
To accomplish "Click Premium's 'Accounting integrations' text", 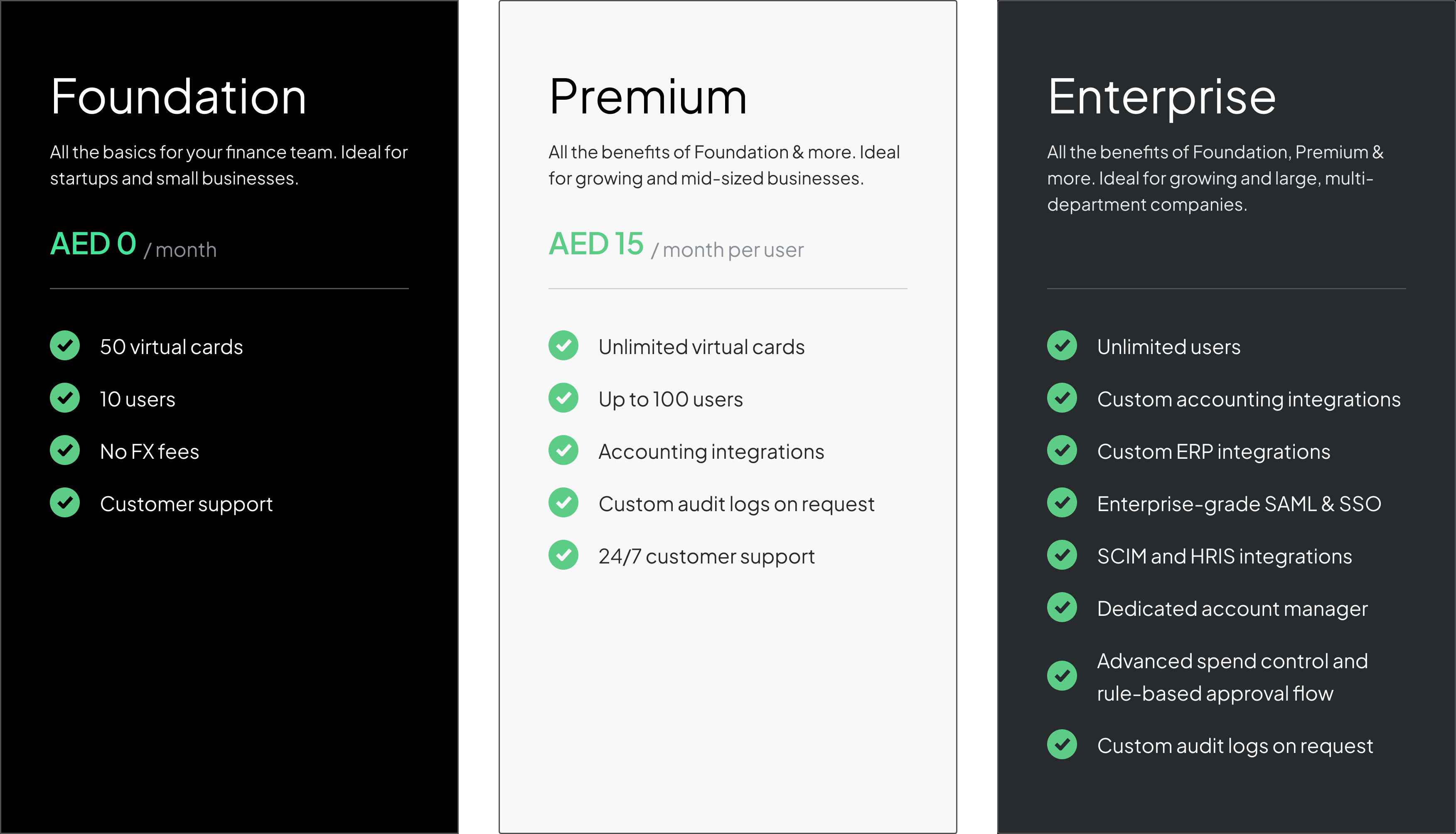I will tap(711, 453).
